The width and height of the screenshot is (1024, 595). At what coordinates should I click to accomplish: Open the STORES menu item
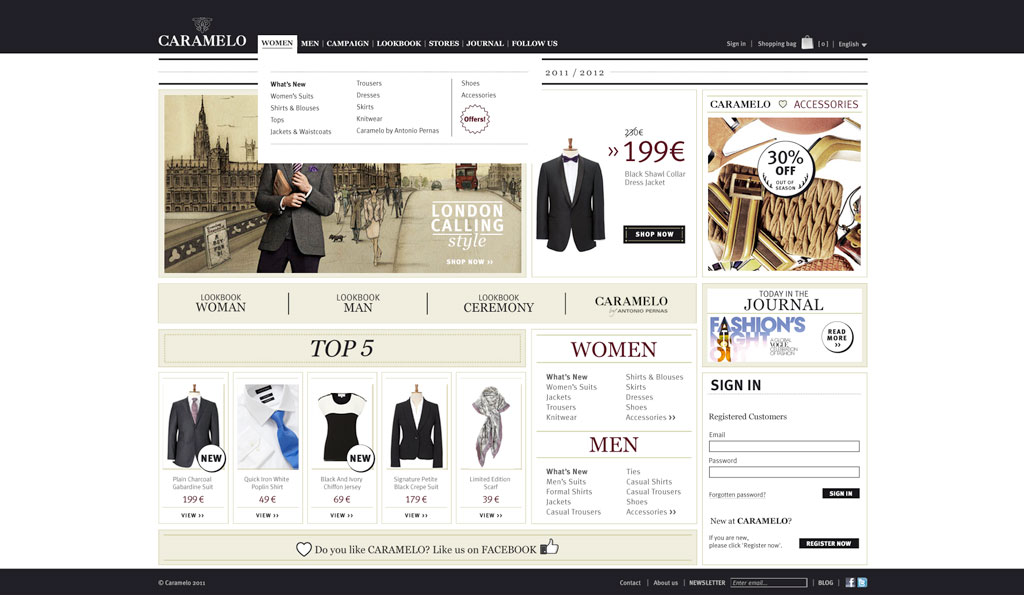click(x=443, y=44)
